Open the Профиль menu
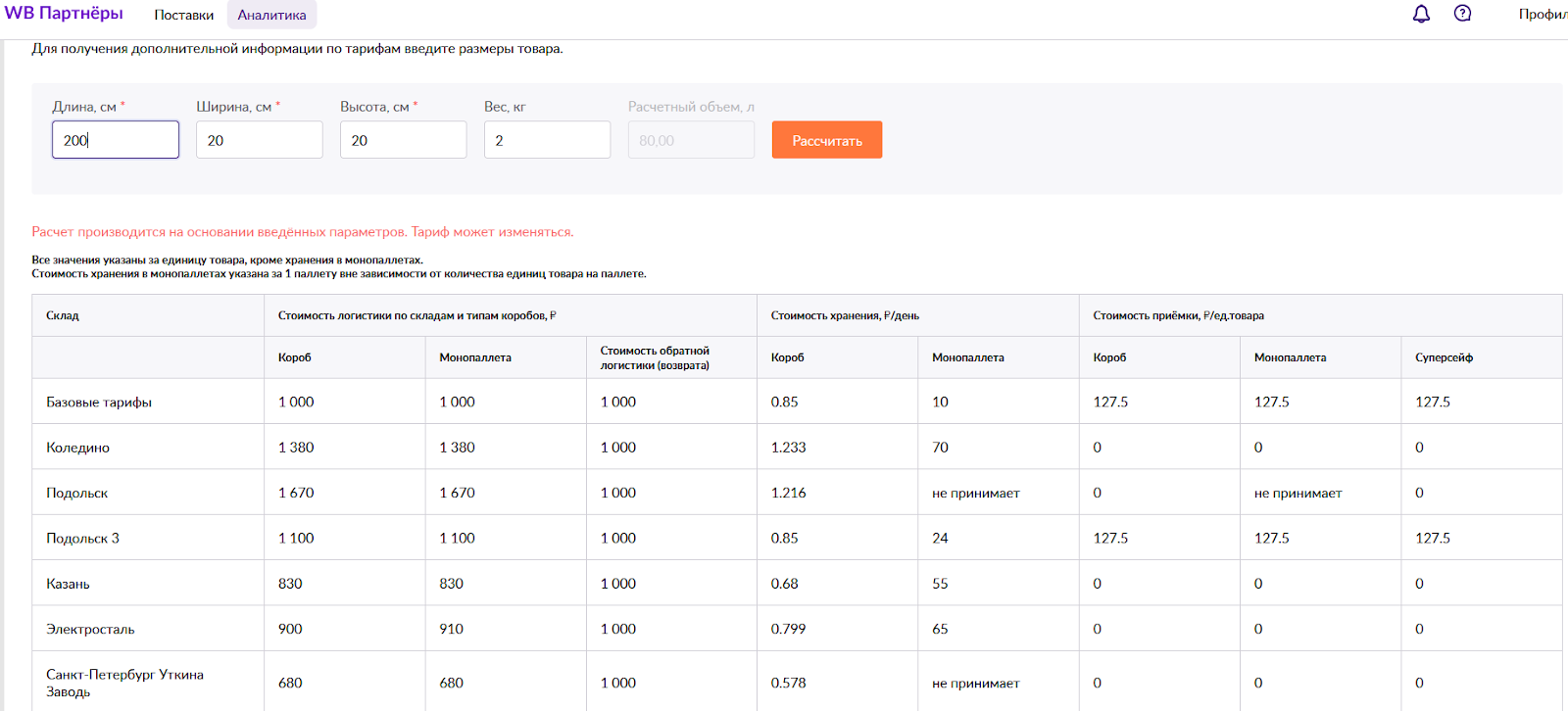This screenshot has height=711, width=1568. (1543, 14)
